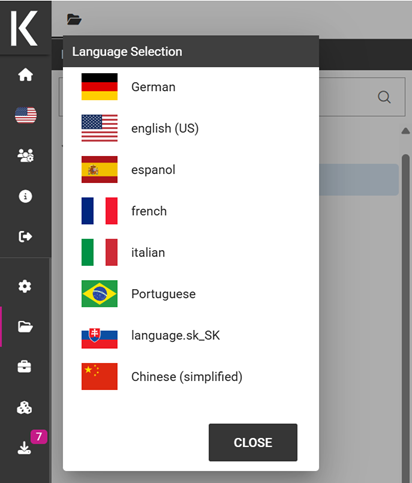This screenshot has height=483, width=412.
Task: Click the home icon in sidebar
Action: [25, 75]
